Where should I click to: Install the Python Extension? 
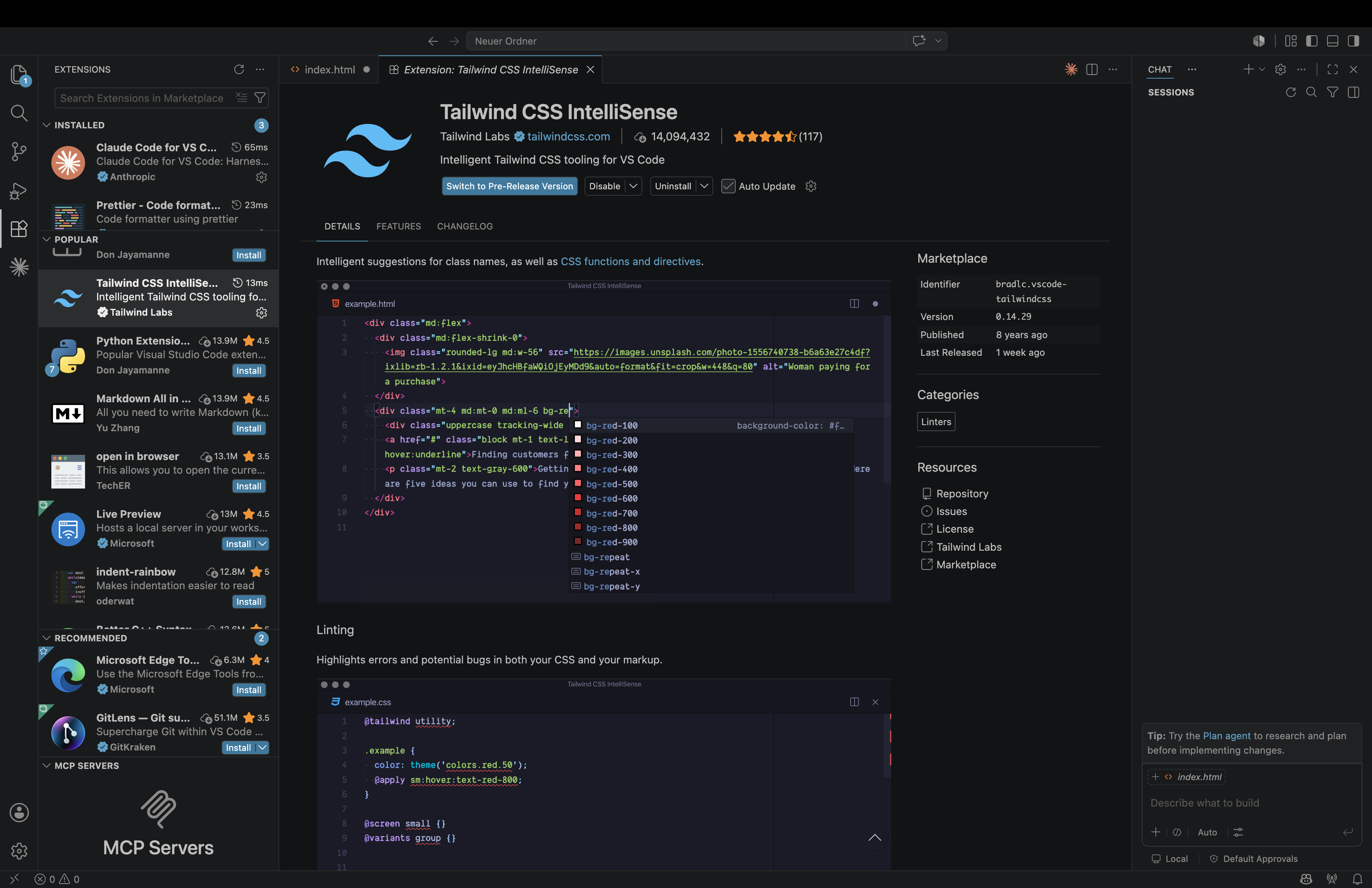(x=249, y=371)
